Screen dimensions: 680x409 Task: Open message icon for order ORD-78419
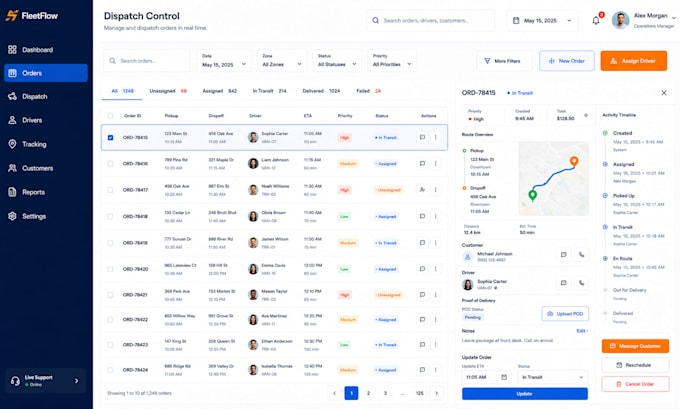(422, 243)
